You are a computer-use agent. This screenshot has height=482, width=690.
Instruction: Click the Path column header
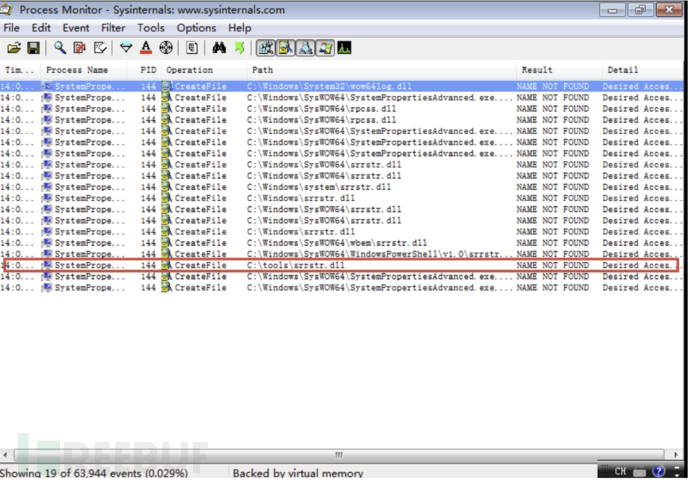coord(262,70)
